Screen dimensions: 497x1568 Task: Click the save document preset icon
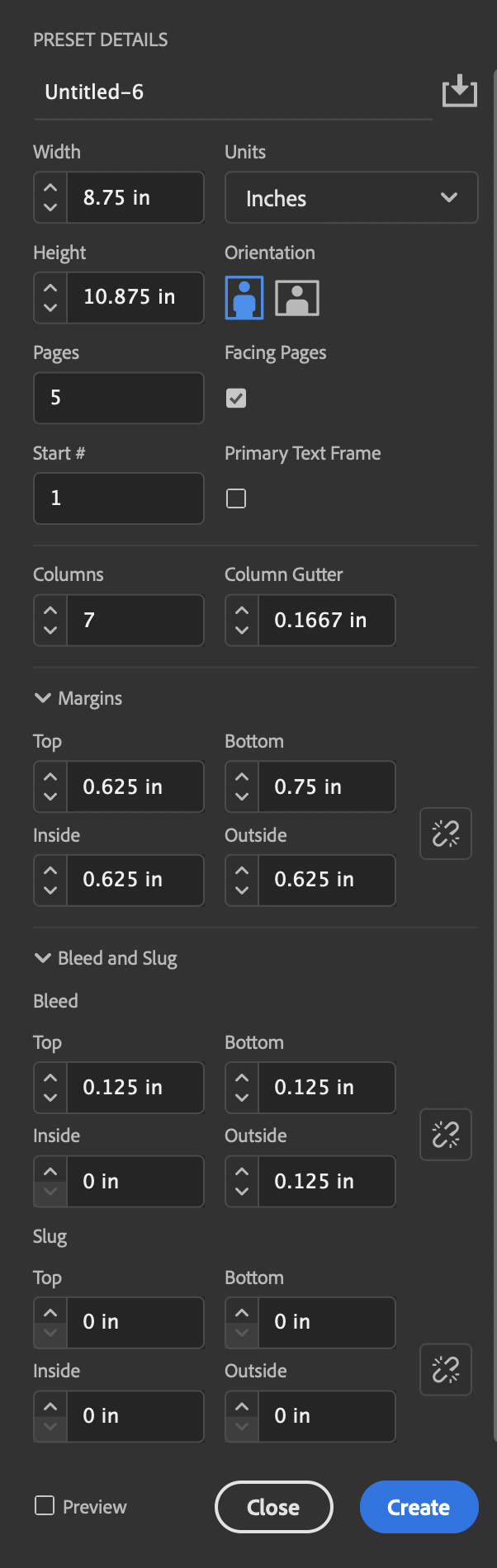tap(460, 91)
